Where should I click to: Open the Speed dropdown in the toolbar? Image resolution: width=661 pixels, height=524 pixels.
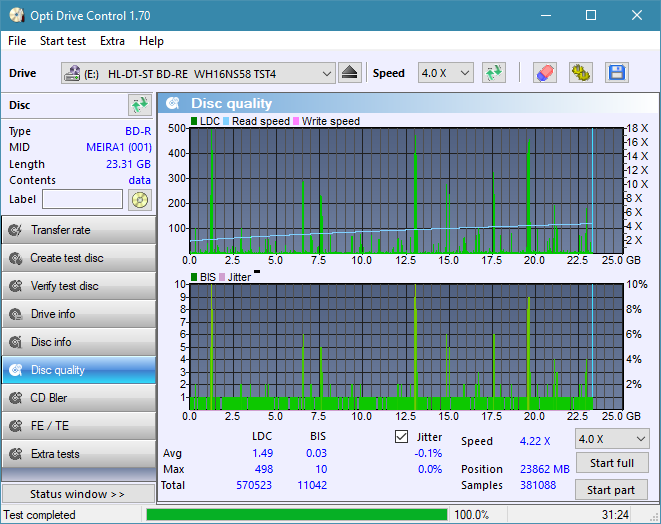tap(445, 74)
